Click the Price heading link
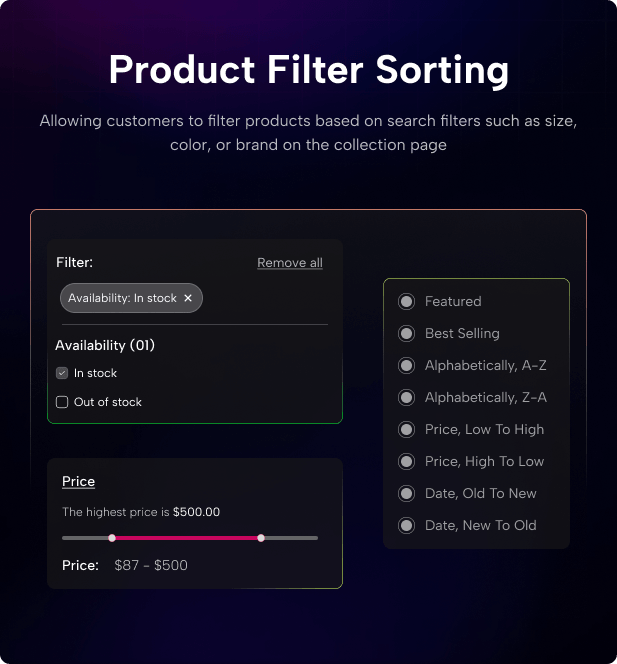Screen dimensions: 617x664 78,481
